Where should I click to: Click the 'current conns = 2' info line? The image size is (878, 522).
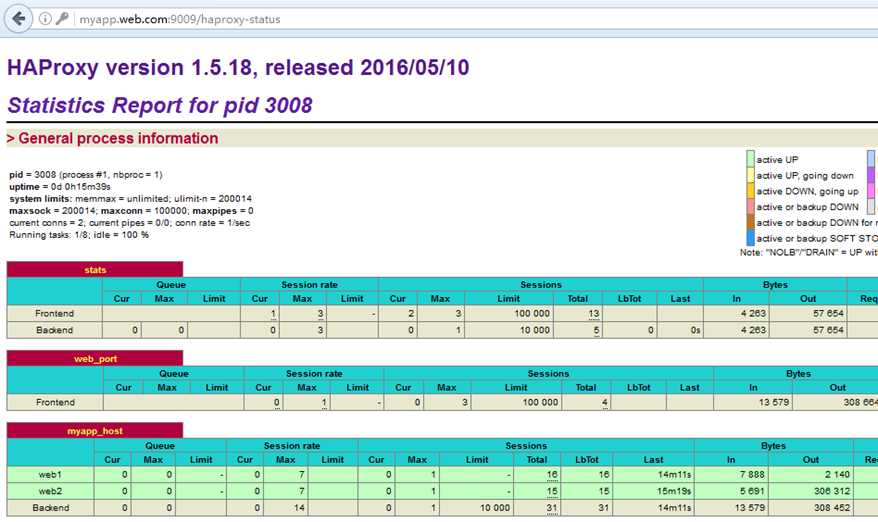129,222
